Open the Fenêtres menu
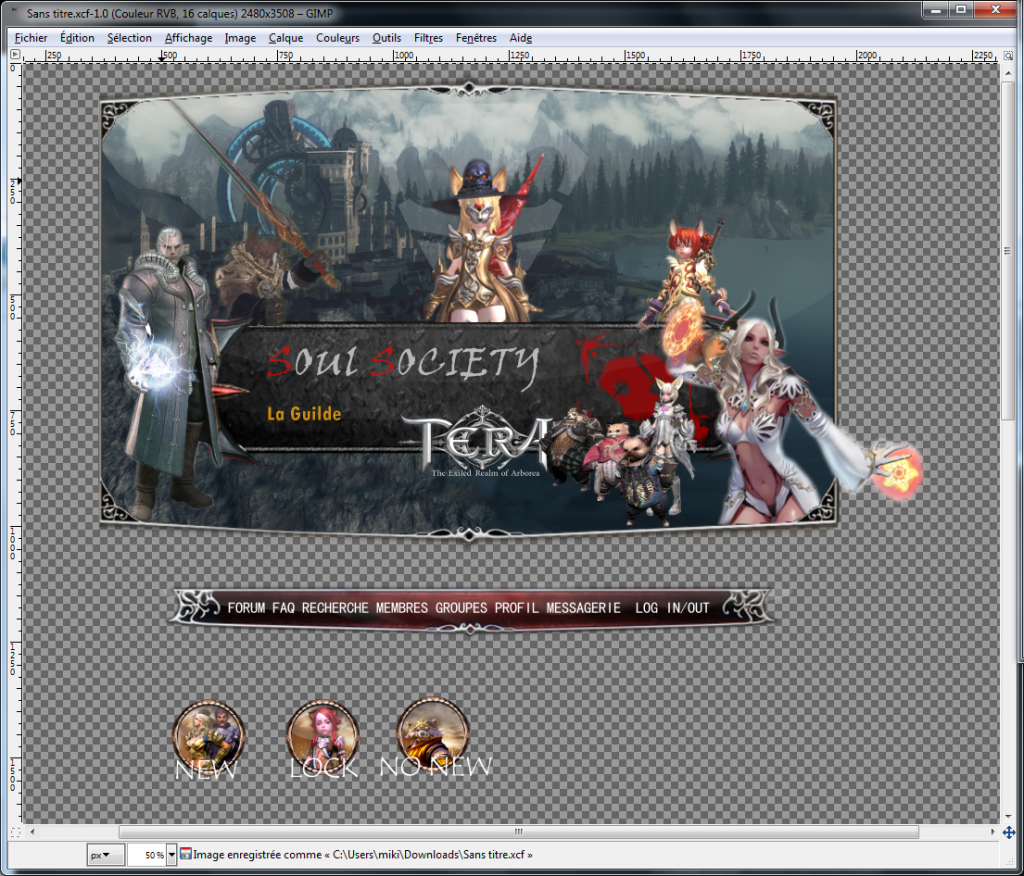This screenshot has width=1024, height=876. tap(476, 38)
